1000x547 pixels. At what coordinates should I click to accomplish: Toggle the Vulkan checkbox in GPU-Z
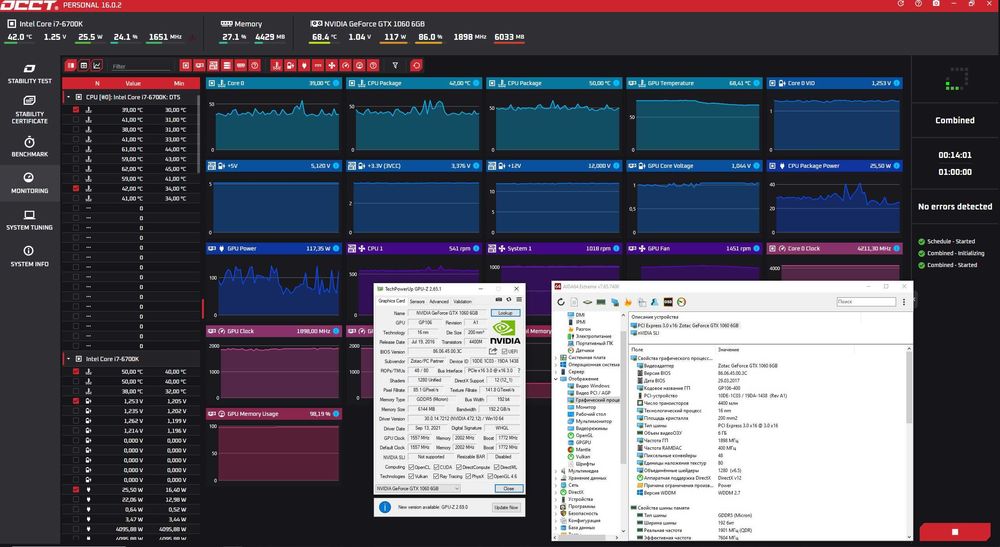pos(411,476)
